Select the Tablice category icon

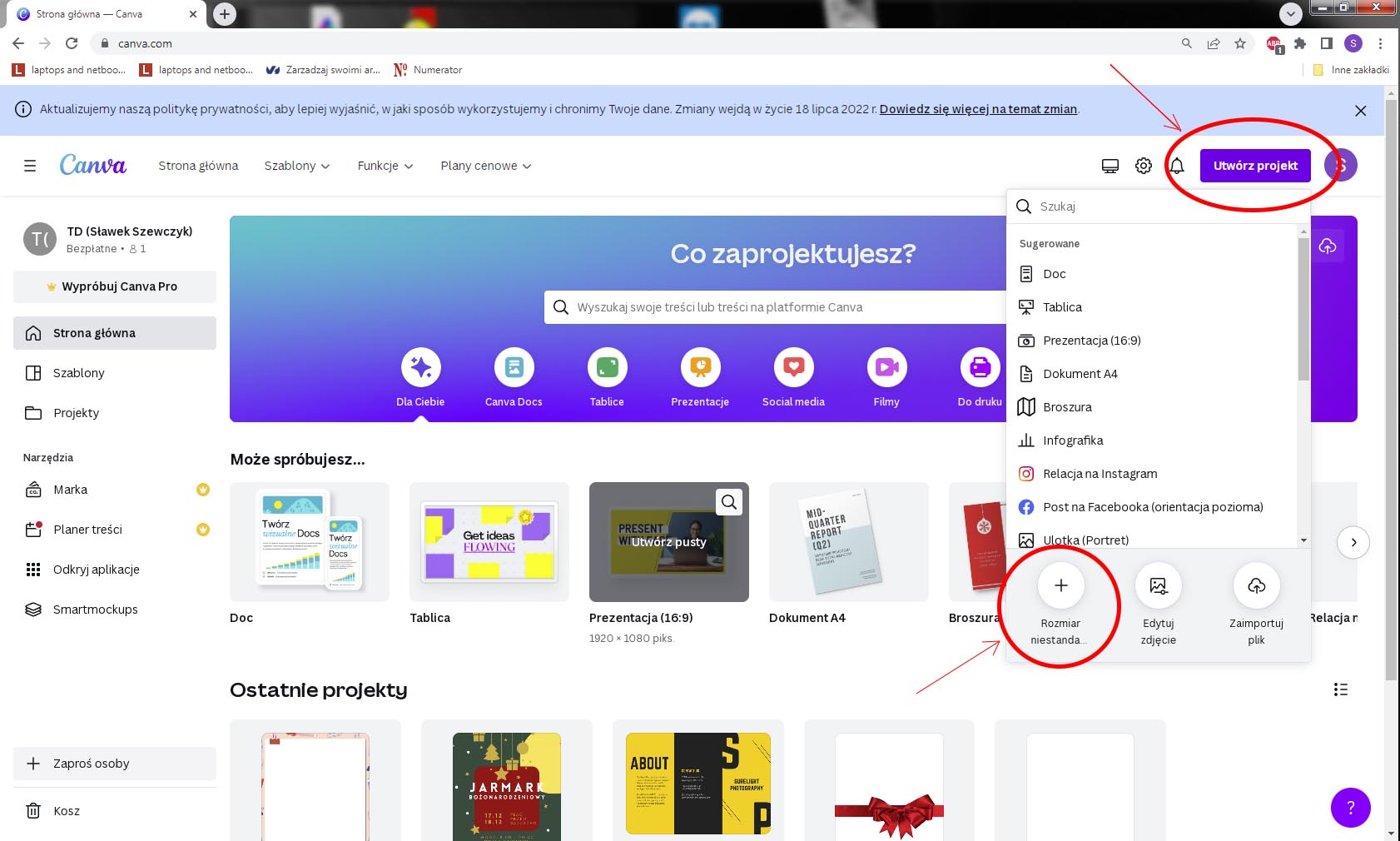pos(607,367)
